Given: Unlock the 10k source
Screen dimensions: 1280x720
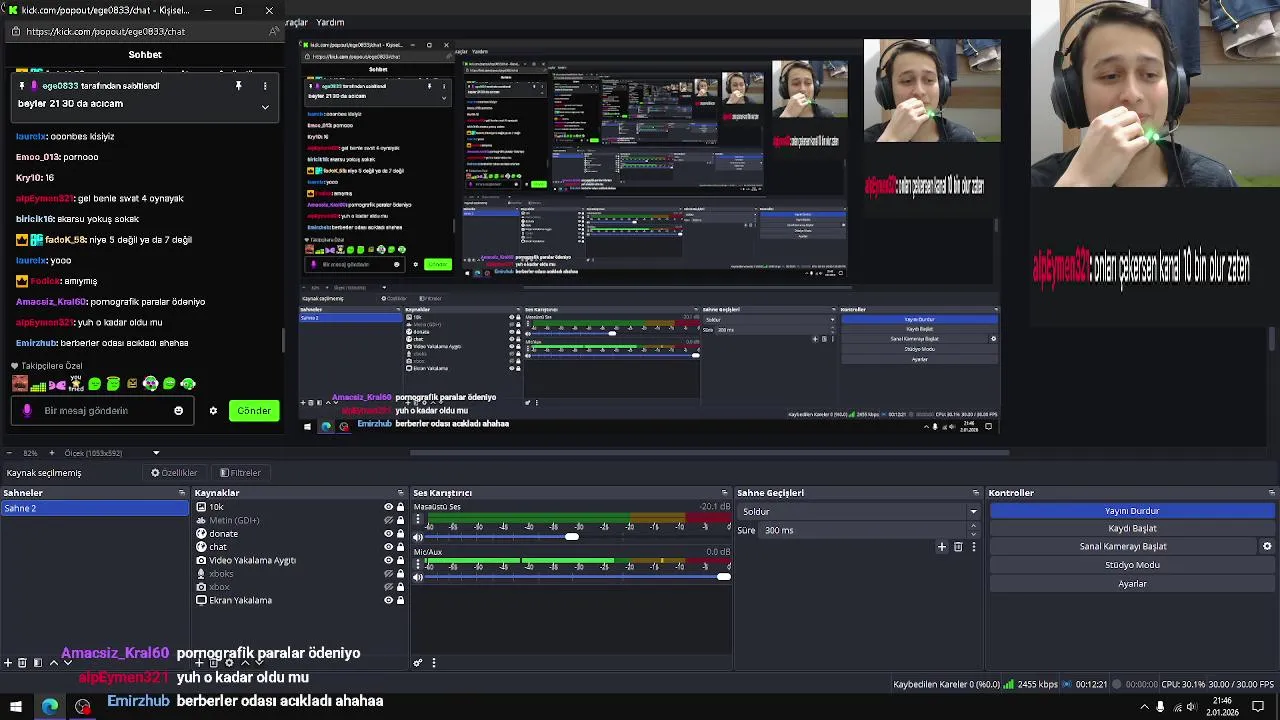Looking at the screenshot, I should 401,507.
